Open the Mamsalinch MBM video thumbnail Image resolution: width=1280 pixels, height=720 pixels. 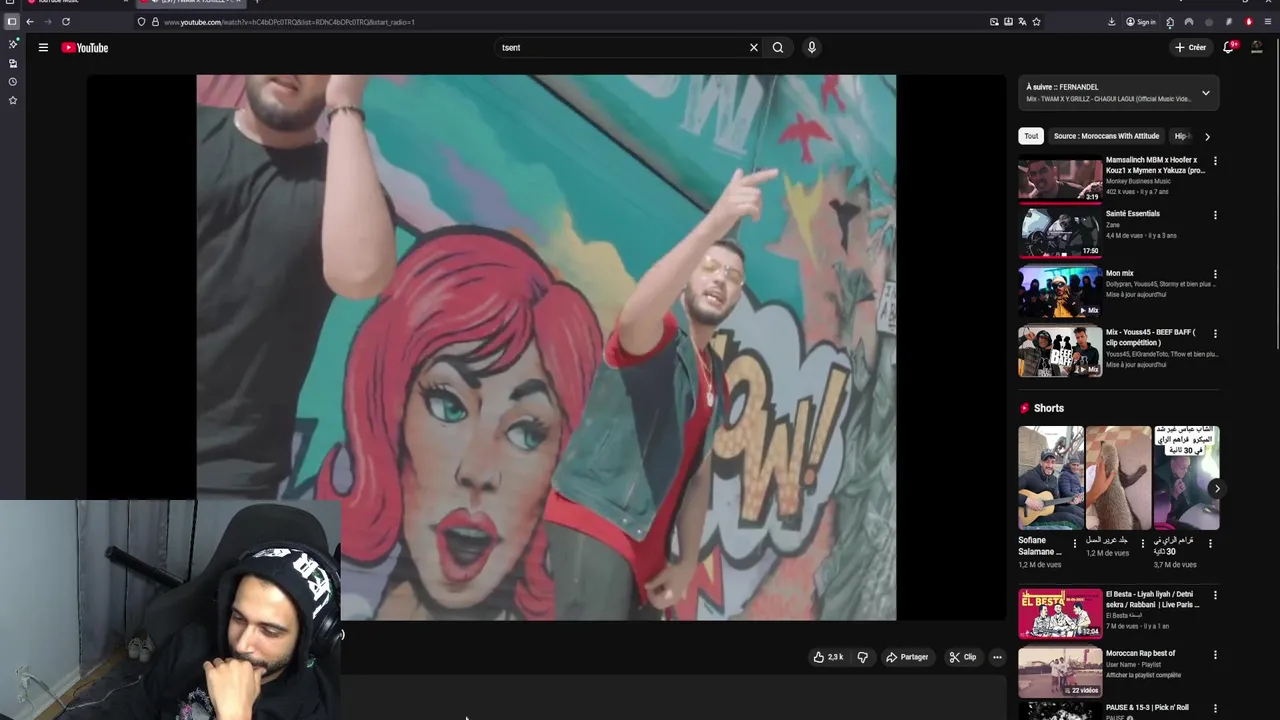point(1060,178)
